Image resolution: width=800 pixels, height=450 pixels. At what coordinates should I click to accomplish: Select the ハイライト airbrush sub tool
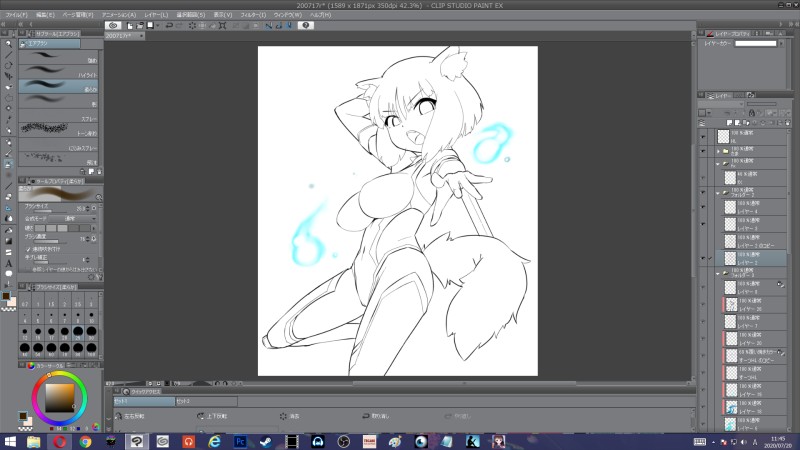coord(58,72)
